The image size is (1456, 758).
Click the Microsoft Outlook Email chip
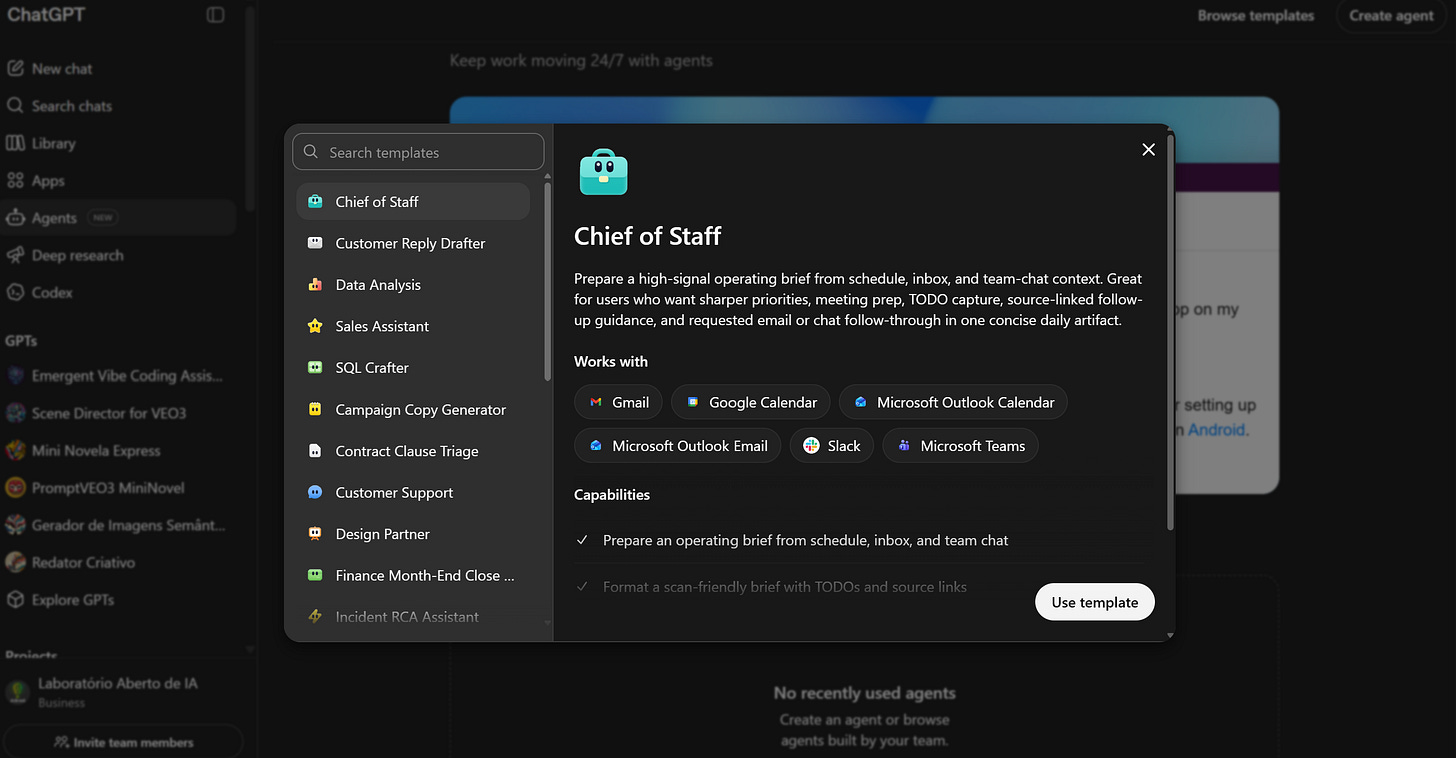(x=678, y=446)
